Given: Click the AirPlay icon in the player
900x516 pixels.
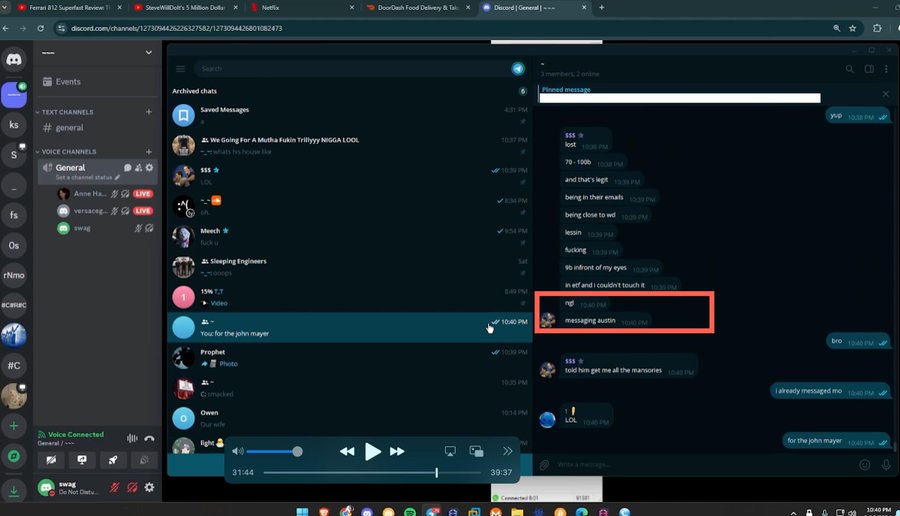Looking at the screenshot, I should pos(450,451).
